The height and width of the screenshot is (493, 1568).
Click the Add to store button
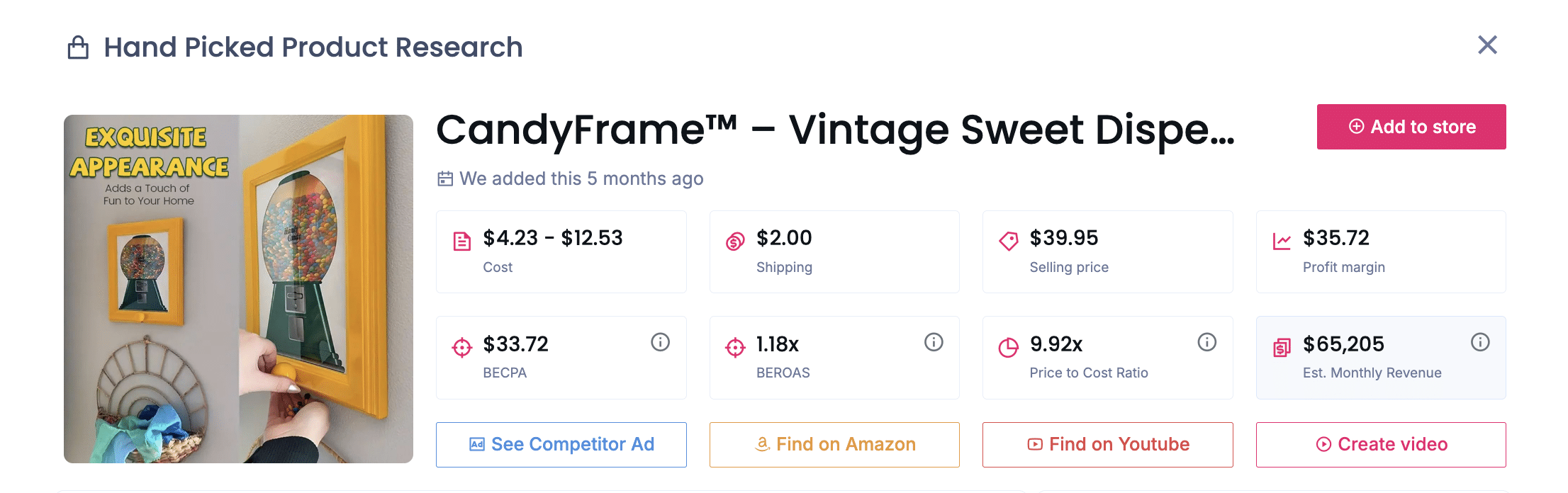coord(1411,127)
